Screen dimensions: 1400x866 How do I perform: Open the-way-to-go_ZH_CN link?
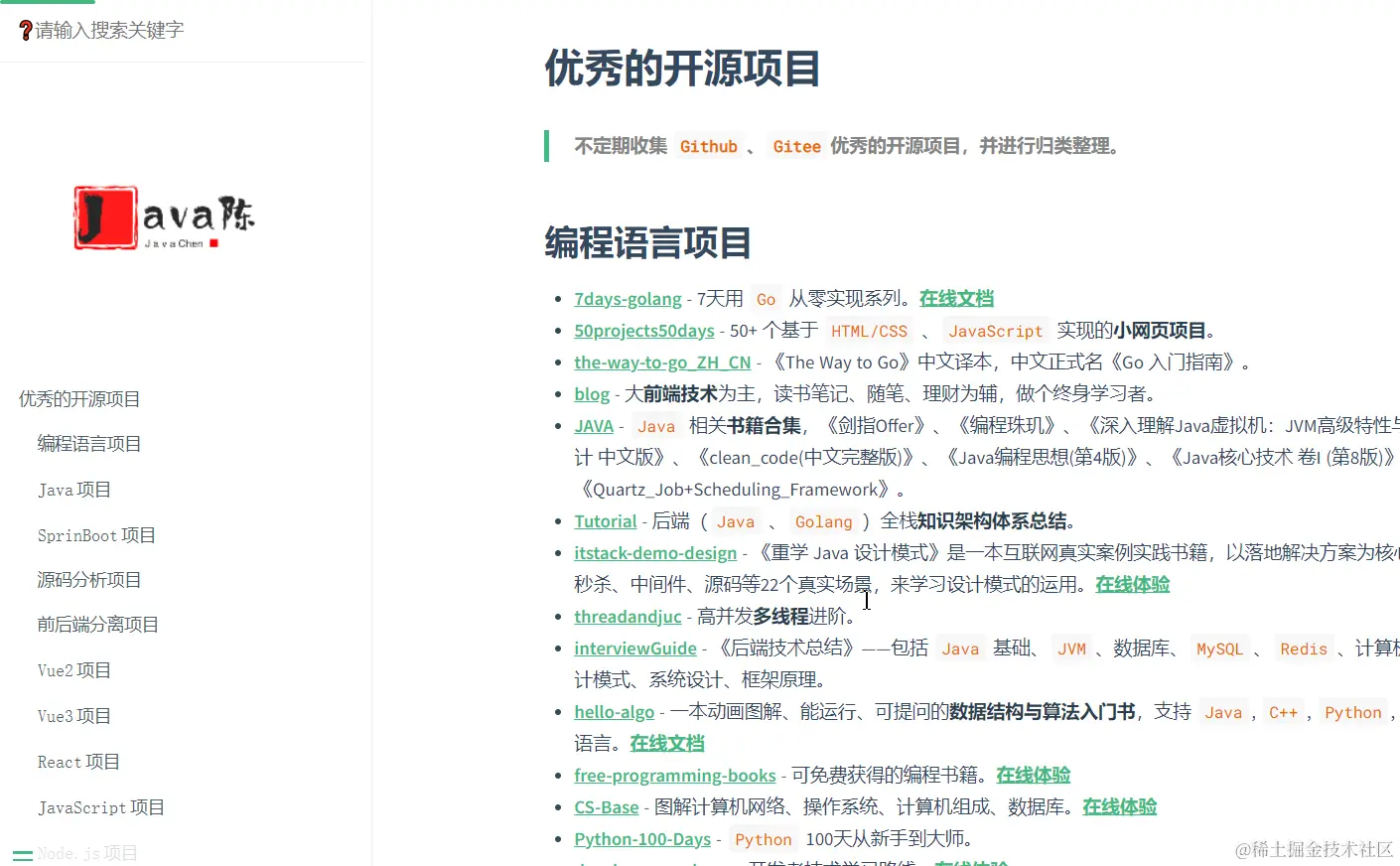point(662,362)
